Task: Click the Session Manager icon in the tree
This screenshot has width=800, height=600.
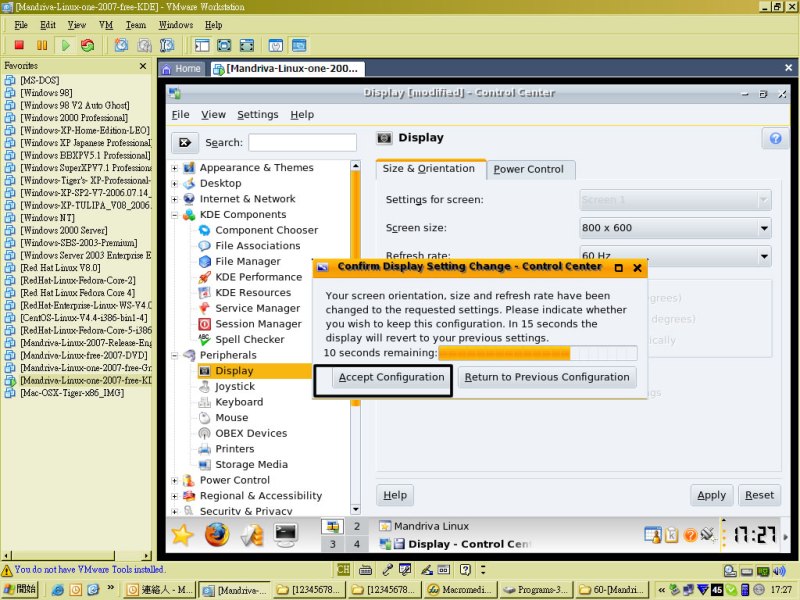Action: [205, 324]
